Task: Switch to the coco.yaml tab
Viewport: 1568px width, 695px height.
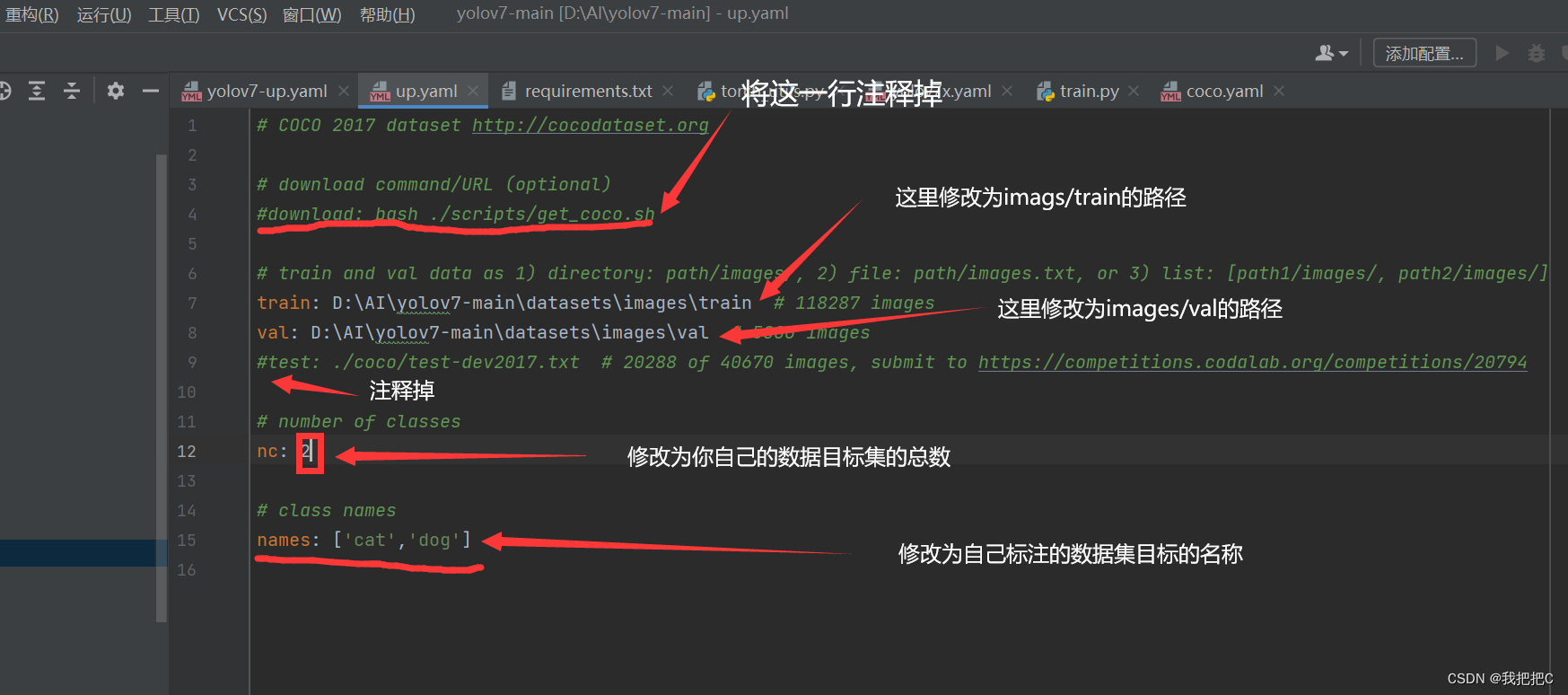Action: pyautogui.click(x=1224, y=91)
